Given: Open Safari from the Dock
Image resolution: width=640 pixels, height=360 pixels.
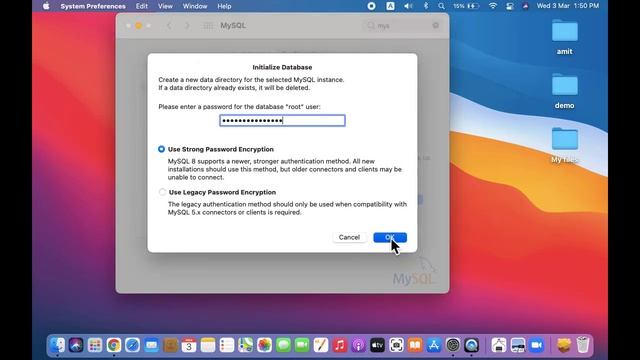Looking at the screenshot, I should (133, 345).
